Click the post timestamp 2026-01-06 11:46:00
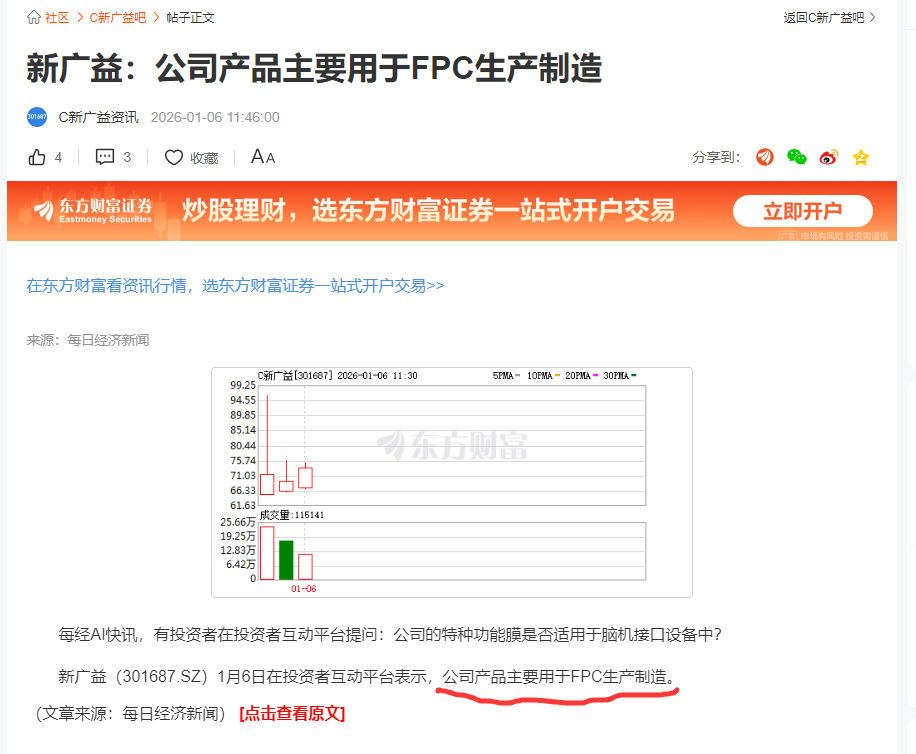Image resolution: width=916 pixels, height=754 pixels. click(x=215, y=117)
